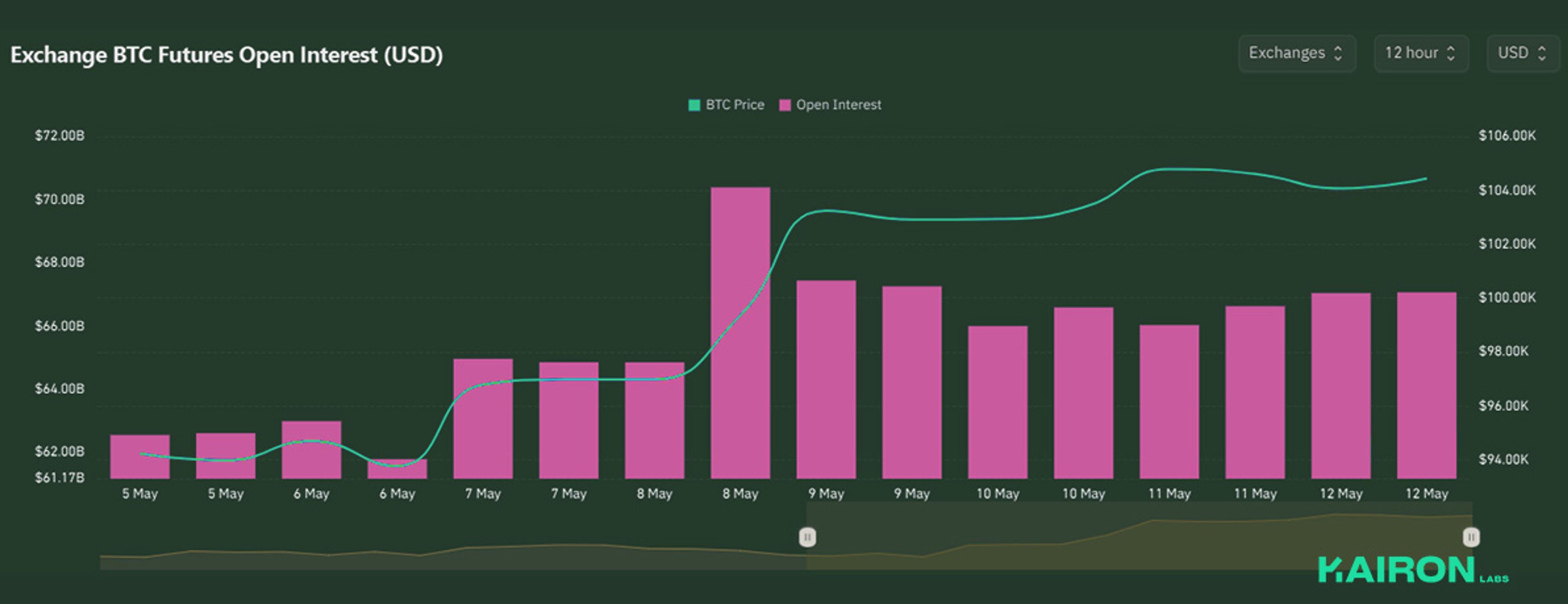Click the green BTC Price legend swatch
The image size is (1568, 604).
(x=694, y=105)
